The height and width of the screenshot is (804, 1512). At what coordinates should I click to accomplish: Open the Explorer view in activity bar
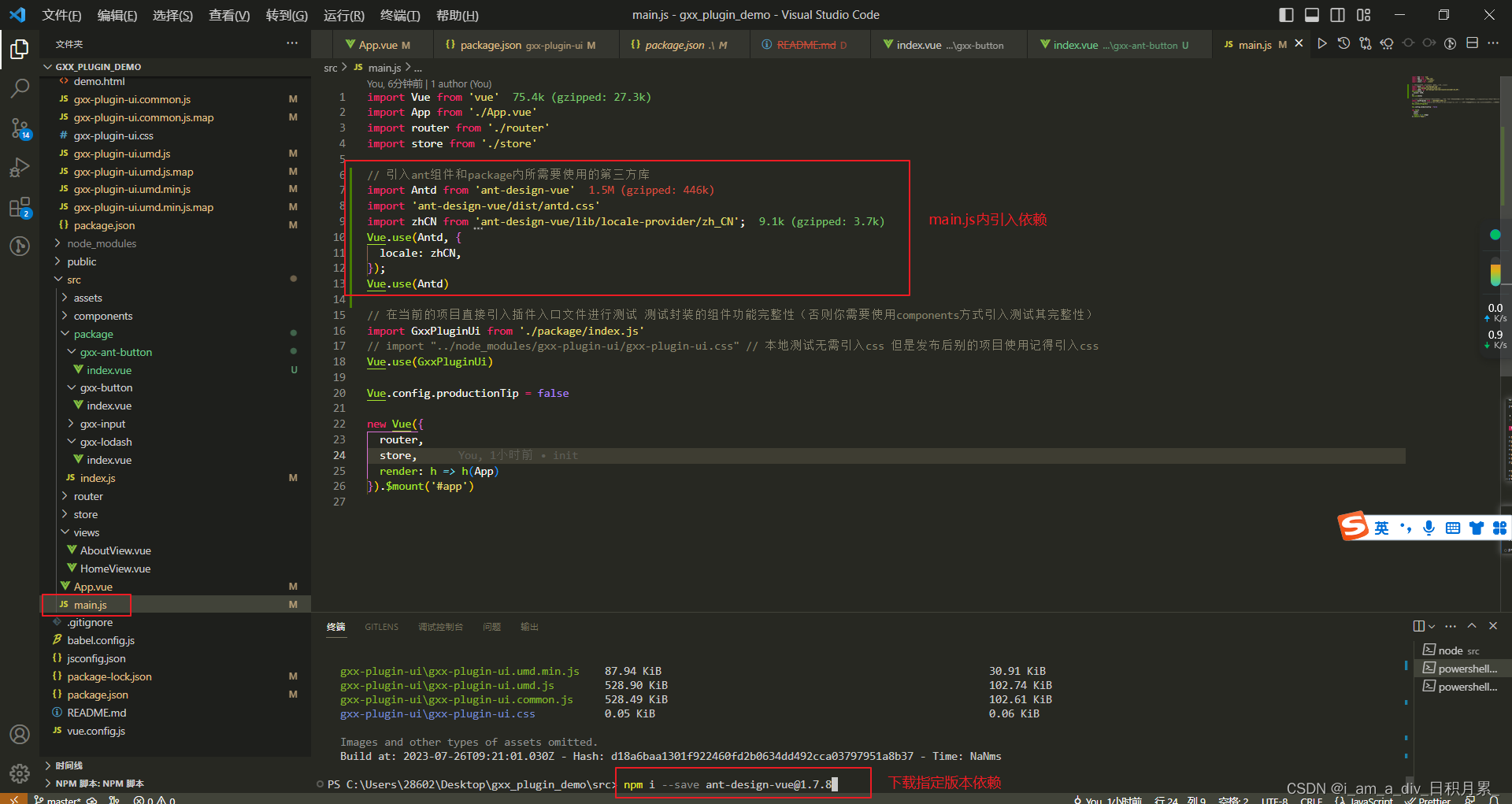click(x=20, y=50)
